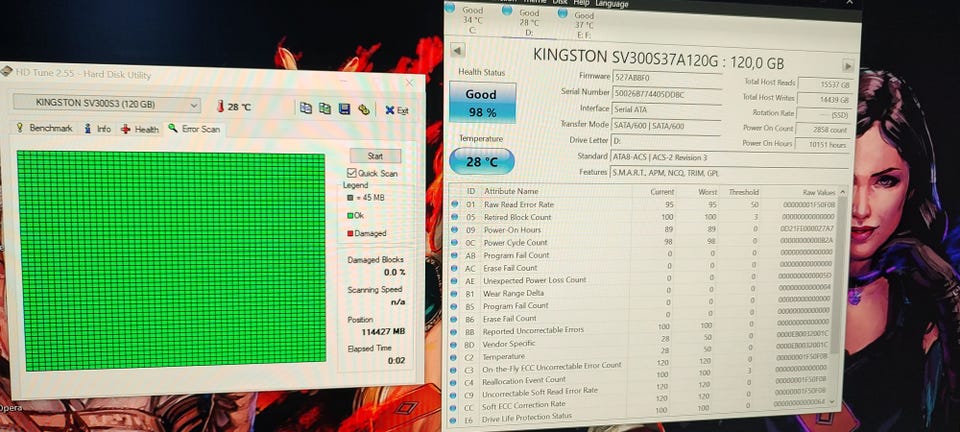Click the Power On Count value
960x432 pixels.
click(823, 130)
